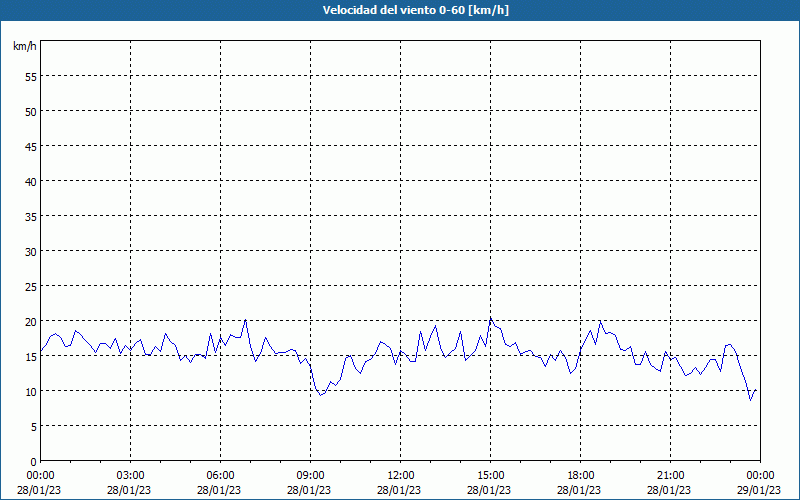The height and width of the screenshot is (500, 800).
Task: Click the 0 value on the y-axis
Action: [x=34, y=462]
